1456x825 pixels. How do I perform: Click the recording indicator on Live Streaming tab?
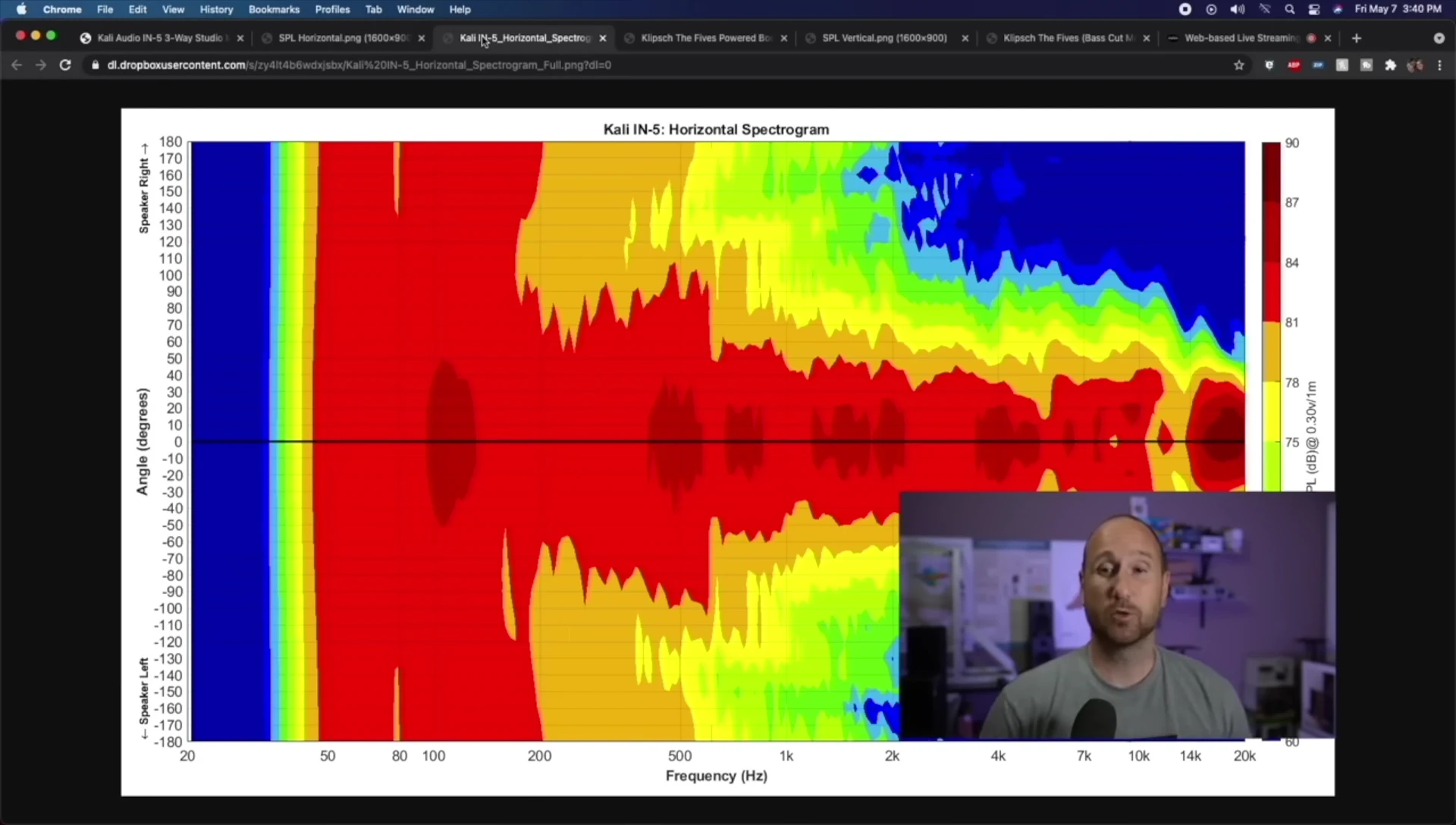click(x=1311, y=38)
